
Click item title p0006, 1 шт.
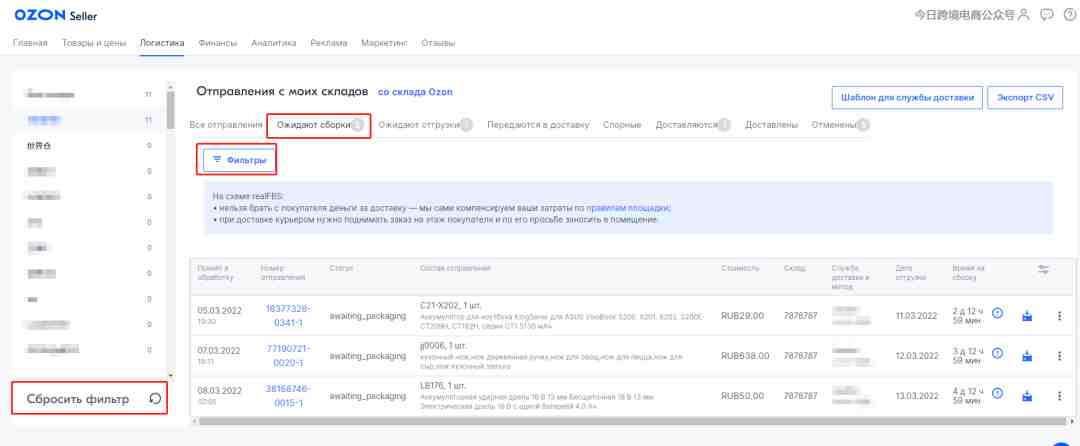[446, 346]
